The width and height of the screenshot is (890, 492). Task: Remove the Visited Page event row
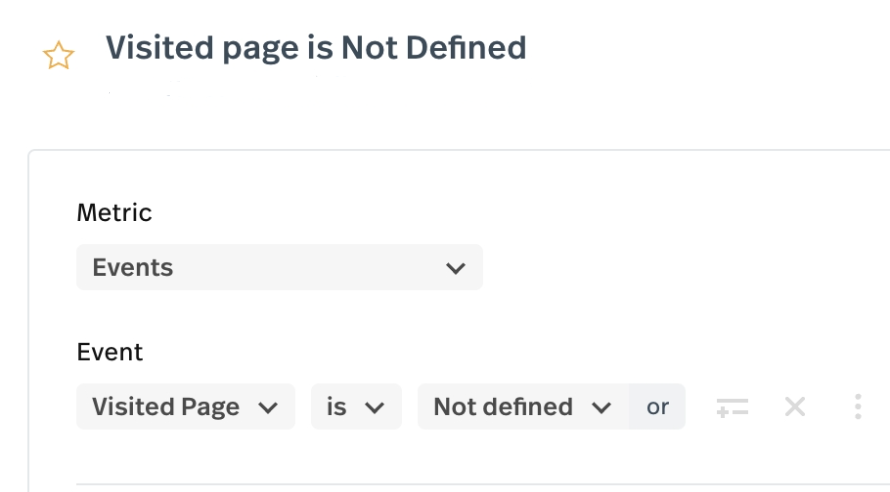[795, 407]
